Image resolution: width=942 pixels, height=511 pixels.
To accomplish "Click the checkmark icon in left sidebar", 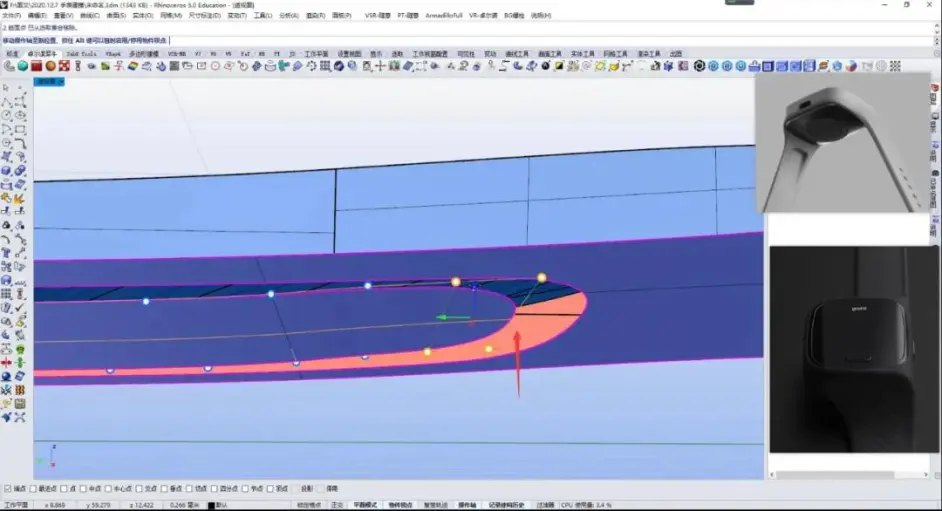I will tap(20, 307).
